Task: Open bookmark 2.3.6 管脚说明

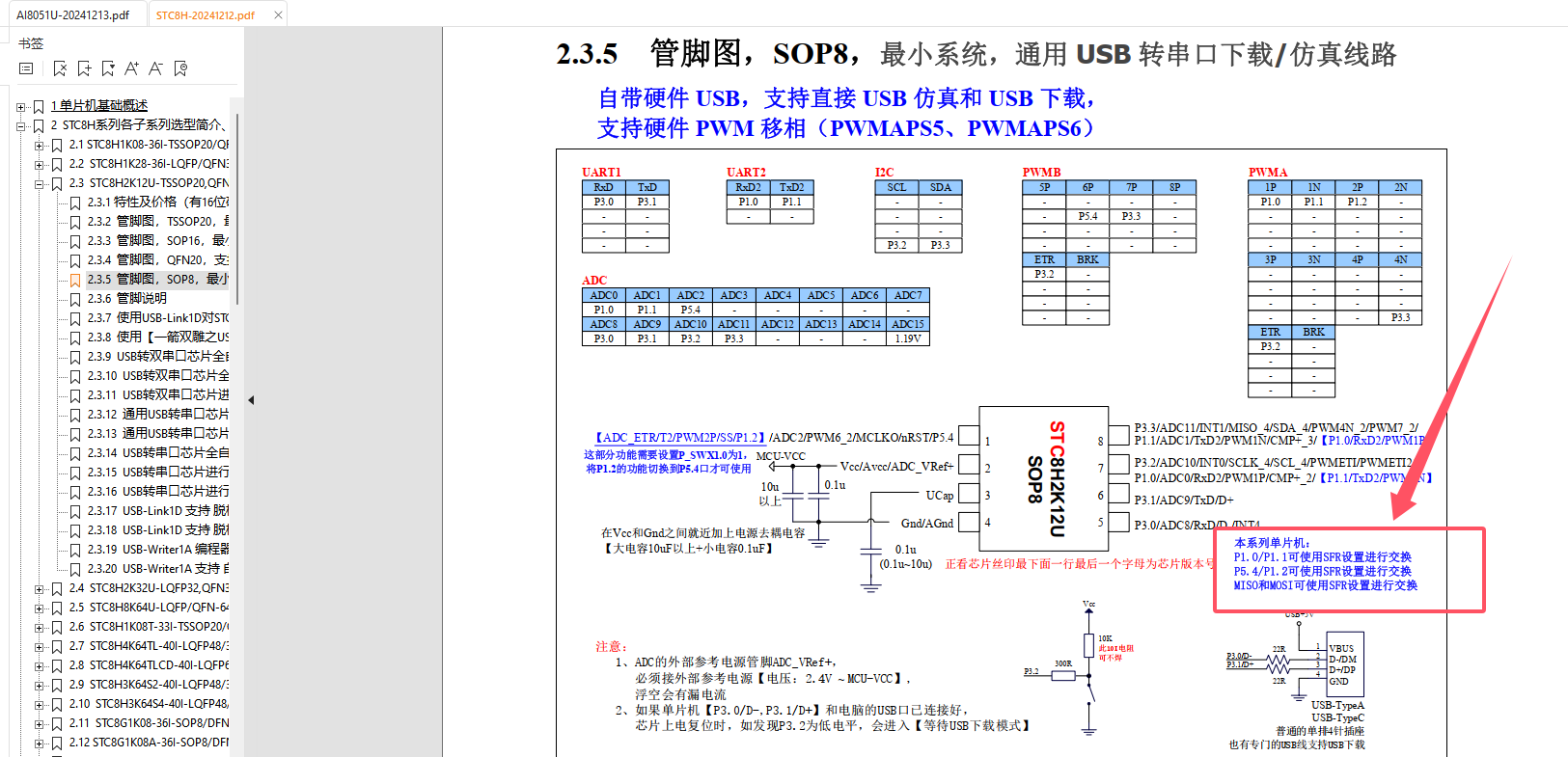Action: 127,299
